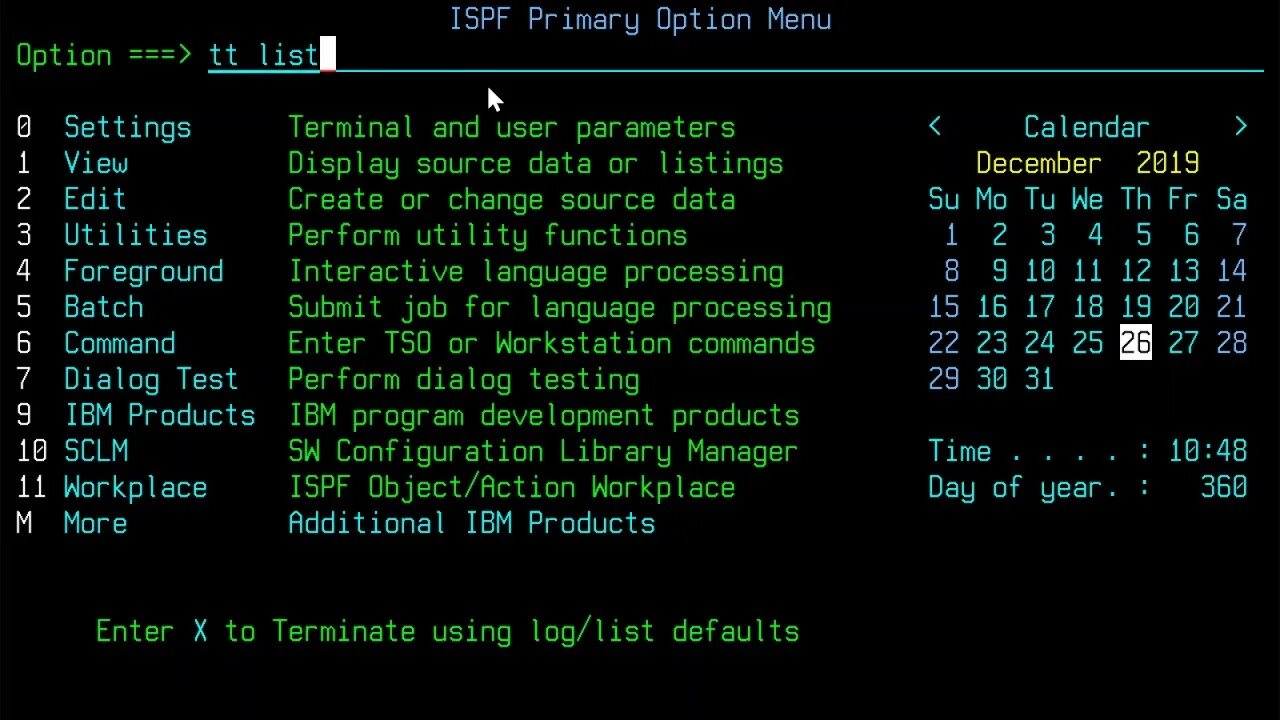The image size is (1280, 720).
Task: Select the Foreground option
Action: (x=143, y=271)
